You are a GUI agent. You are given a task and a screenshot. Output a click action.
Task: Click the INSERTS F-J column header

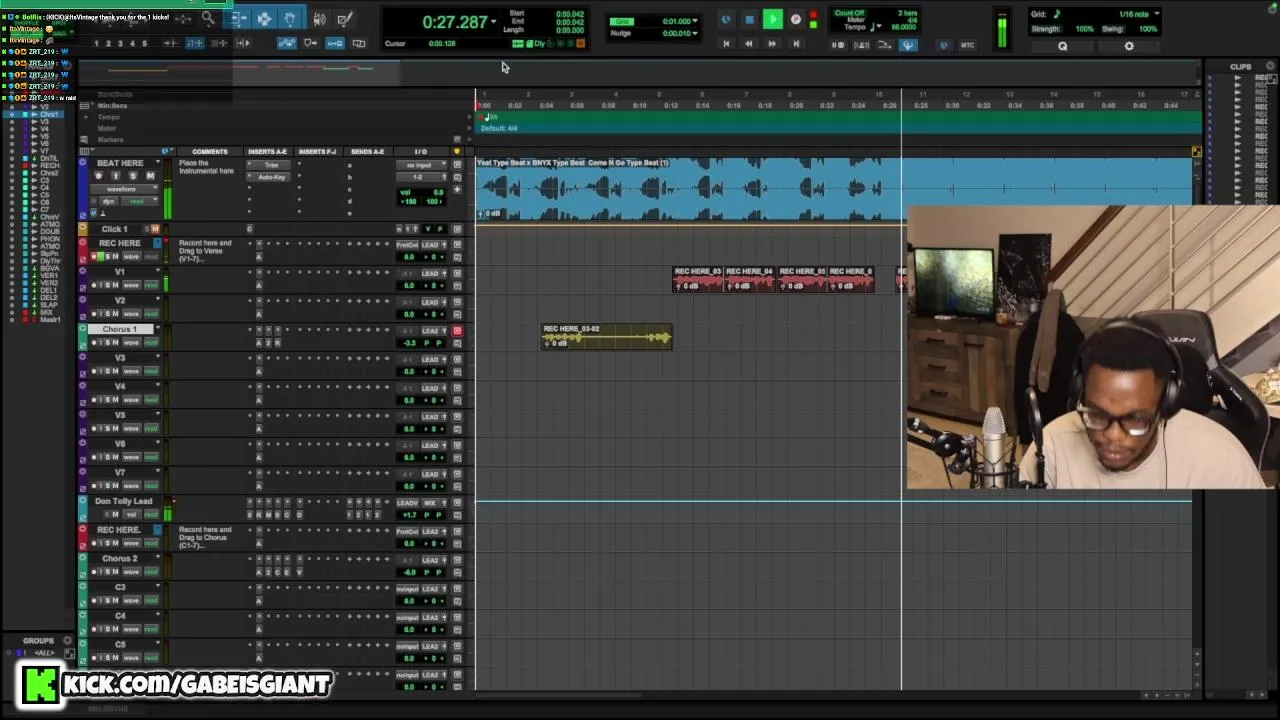318,152
